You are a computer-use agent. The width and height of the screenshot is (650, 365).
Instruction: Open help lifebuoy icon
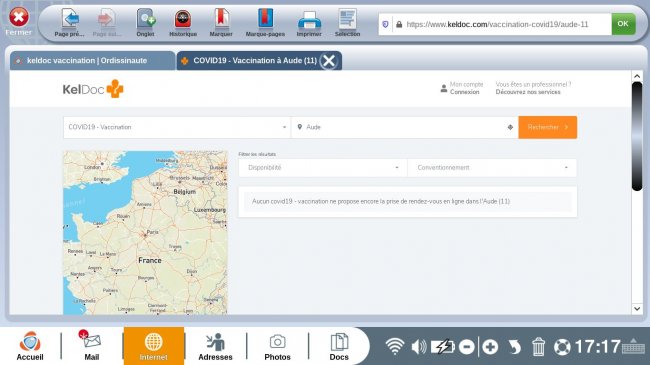(x=562, y=347)
